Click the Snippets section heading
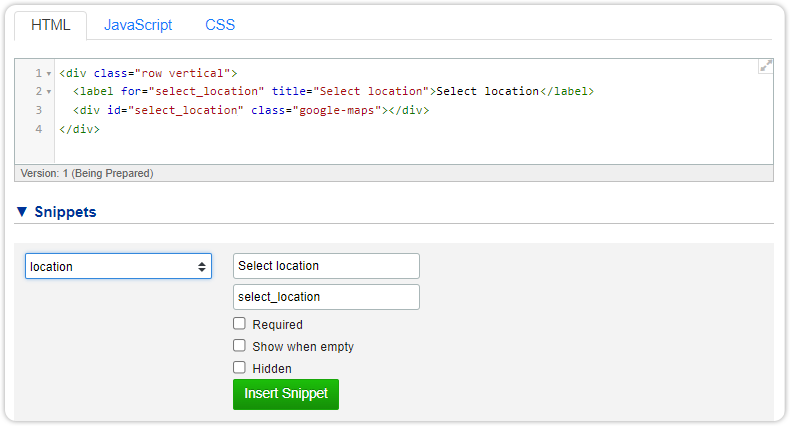This screenshot has height=426, width=790. pyautogui.click(x=65, y=212)
